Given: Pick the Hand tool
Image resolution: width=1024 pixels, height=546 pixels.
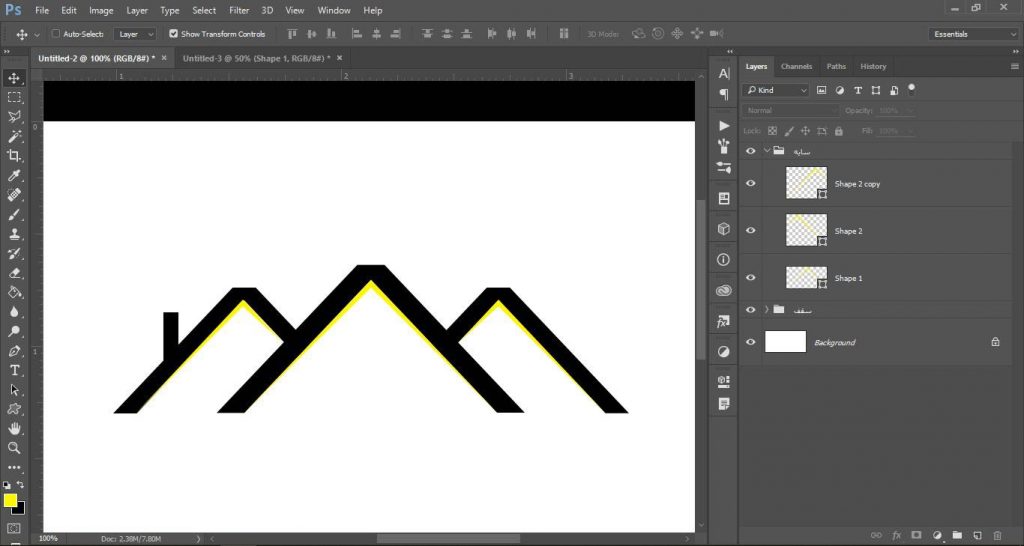Looking at the screenshot, I should (14, 429).
